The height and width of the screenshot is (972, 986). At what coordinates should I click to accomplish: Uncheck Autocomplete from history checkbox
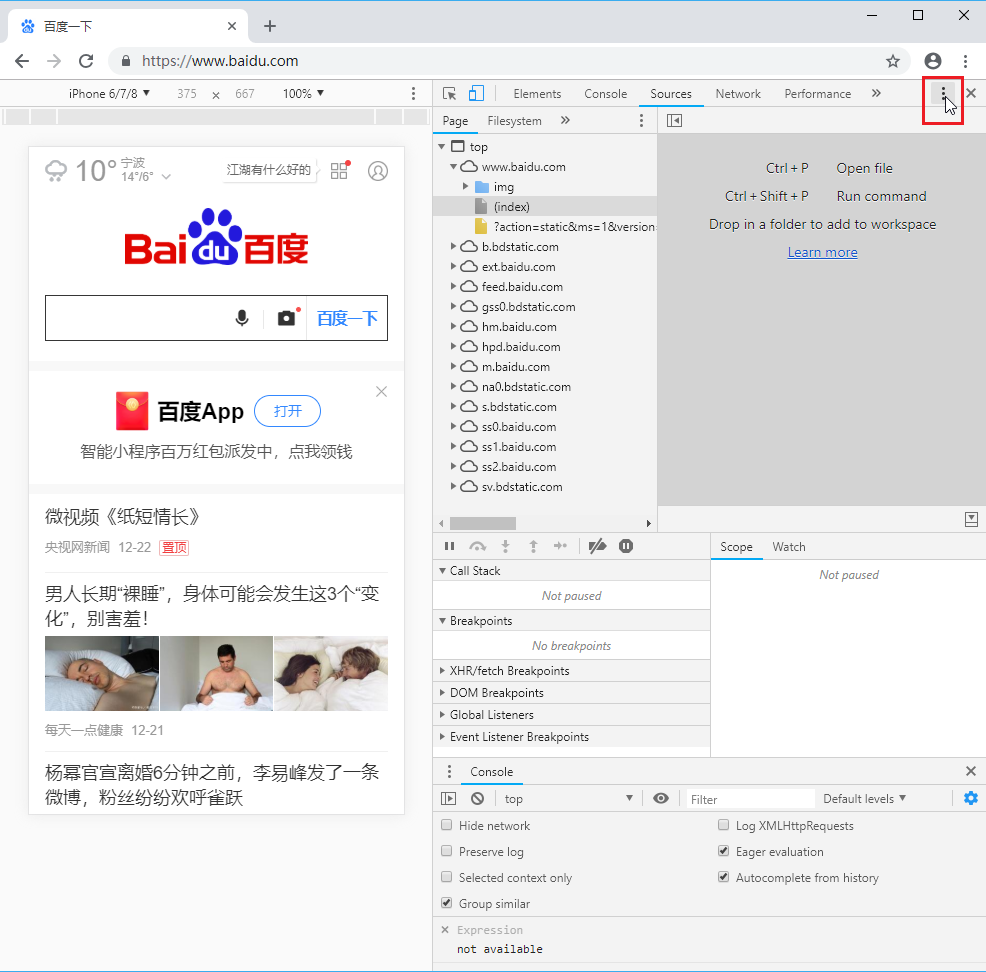tap(724, 877)
